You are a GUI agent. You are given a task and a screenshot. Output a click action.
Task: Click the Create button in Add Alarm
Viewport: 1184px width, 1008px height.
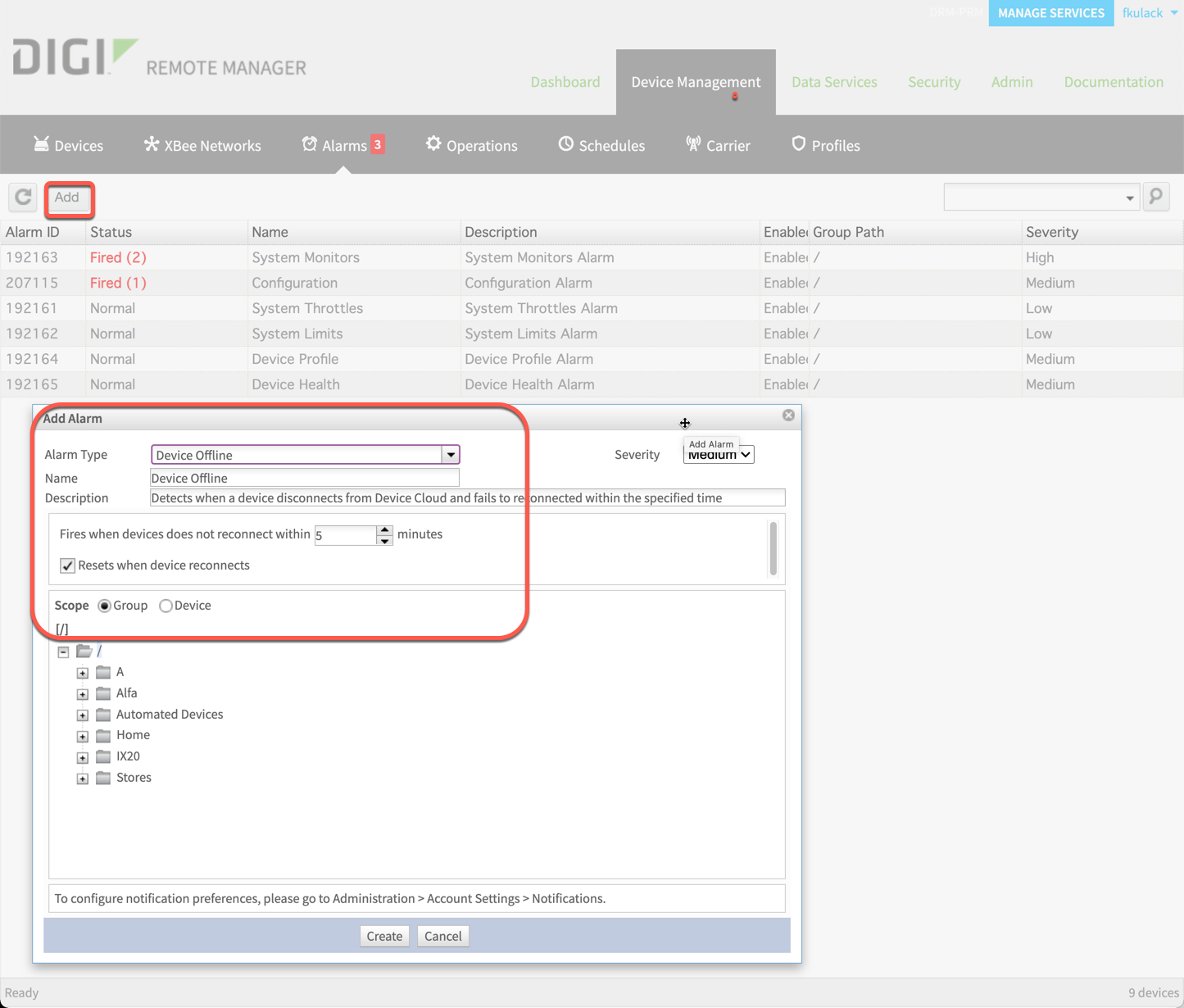click(384, 936)
